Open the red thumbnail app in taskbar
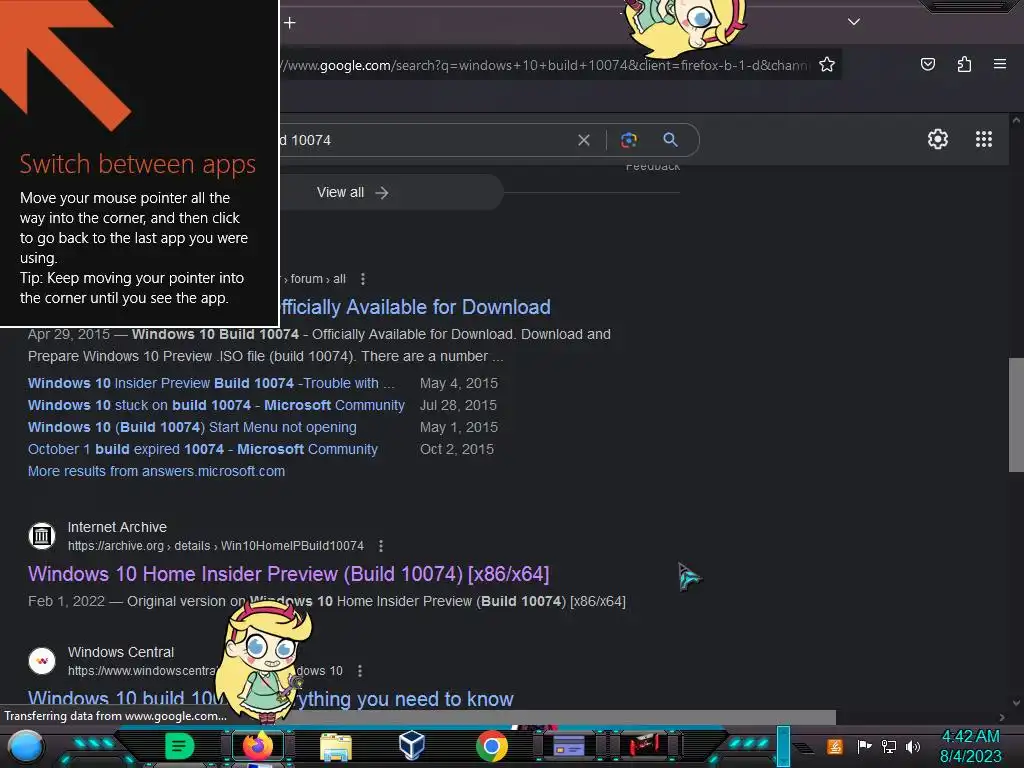This screenshot has width=1024, height=768. click(645, 745)
